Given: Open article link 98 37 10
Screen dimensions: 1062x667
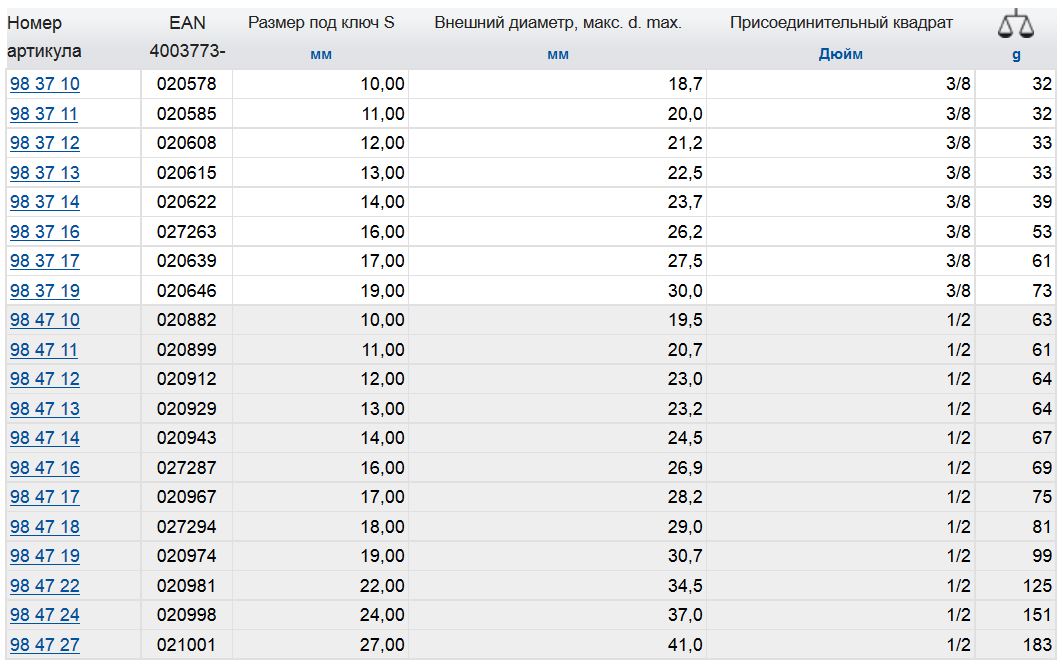Looking at the screenshot, I should click(x=45, y=84).
